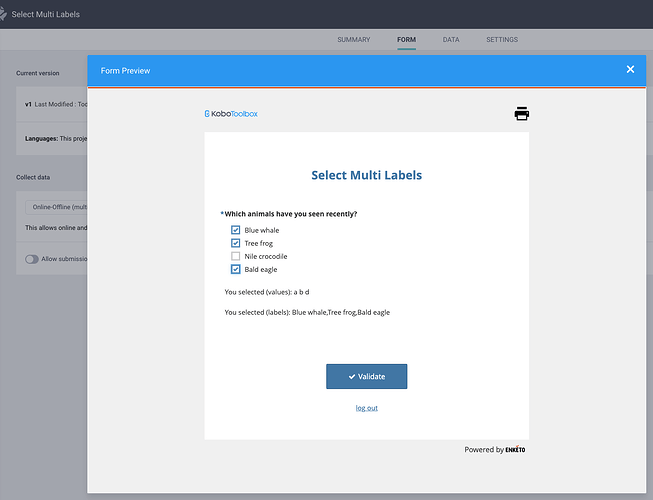Open the Online-Offline collection method dropdown

tap(56, 207)
